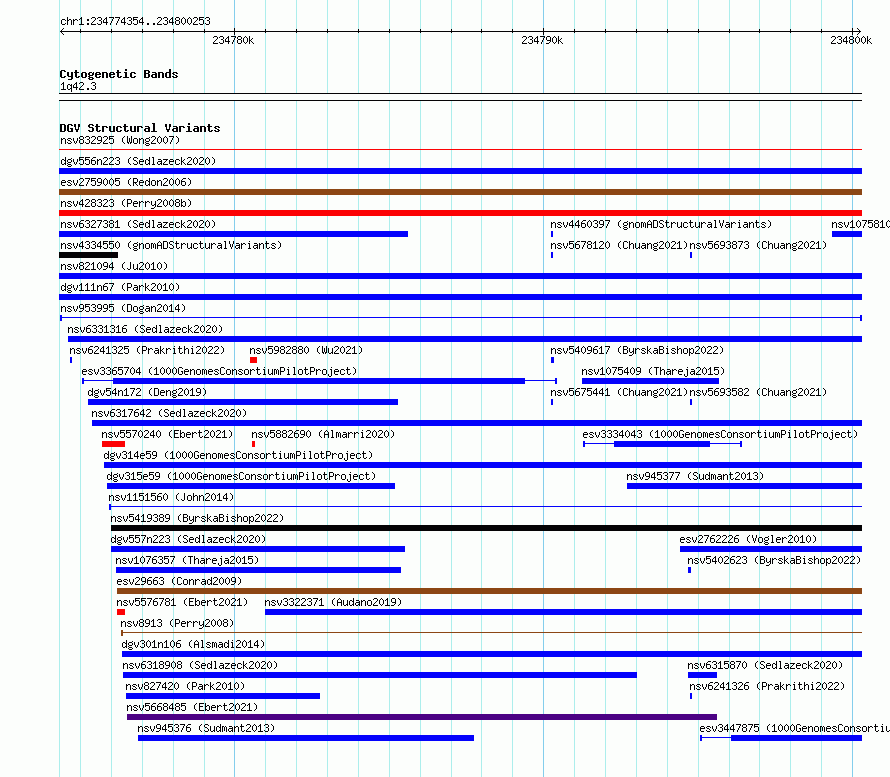Open dgv314e59 (1000GenomesConsortiumPilotProject) label

point(238,455)
